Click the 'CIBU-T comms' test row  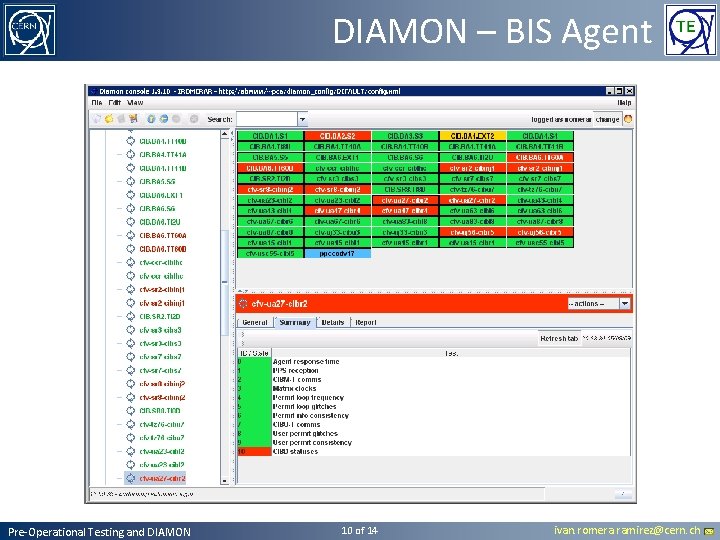(434, 425)
